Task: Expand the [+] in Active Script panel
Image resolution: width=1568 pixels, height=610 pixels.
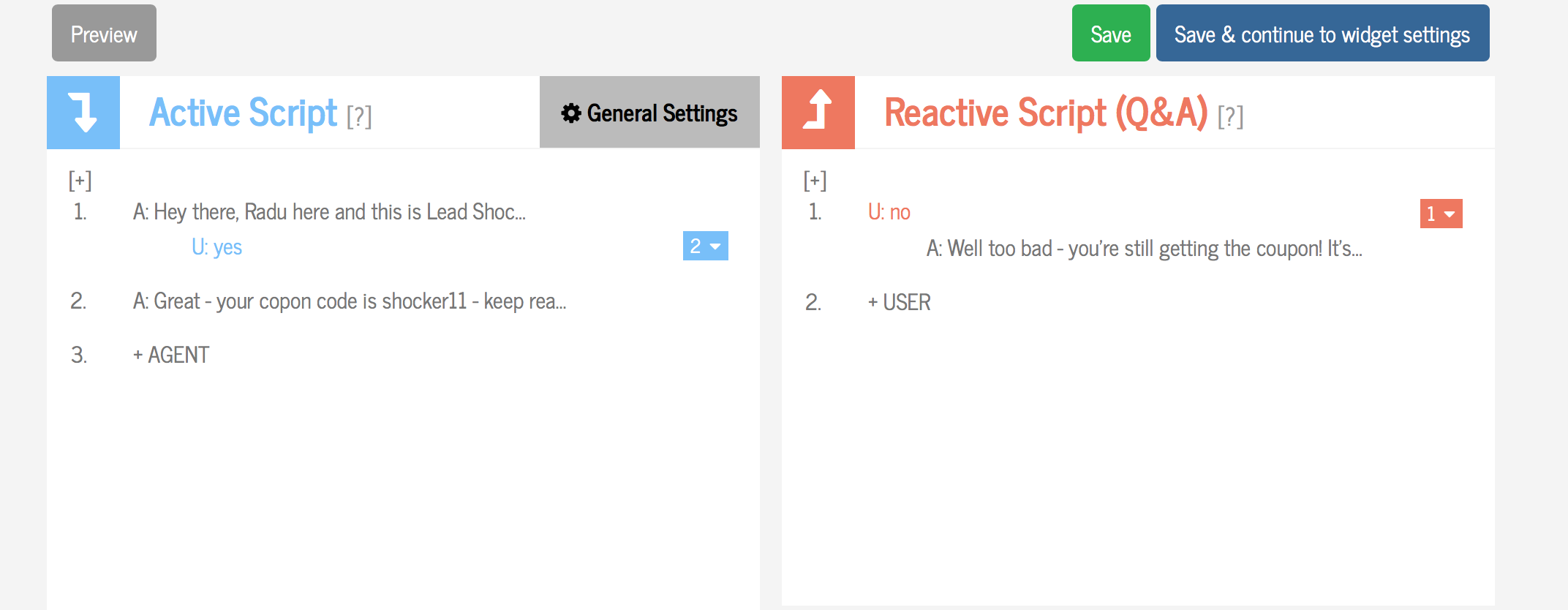Action: click(x=80, y=180)
